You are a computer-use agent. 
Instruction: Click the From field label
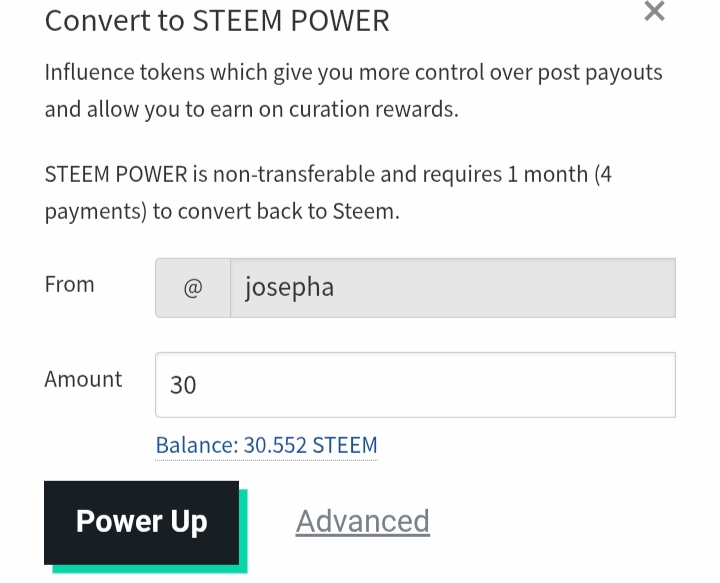click(69, 284)
